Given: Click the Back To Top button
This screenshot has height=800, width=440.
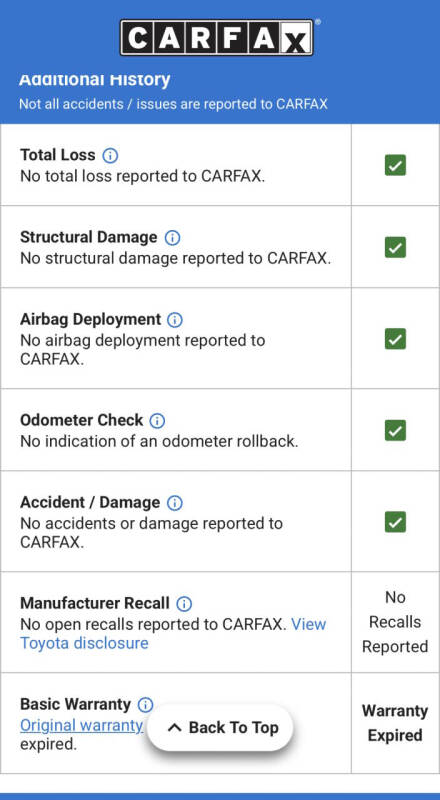Looking at the screenshot, I should [x=221, y=728].
